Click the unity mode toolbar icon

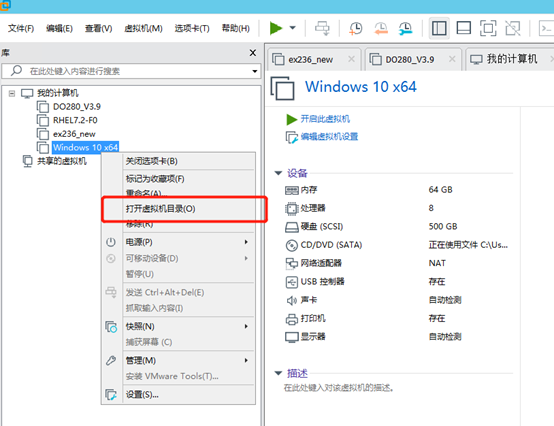point(513,28)
